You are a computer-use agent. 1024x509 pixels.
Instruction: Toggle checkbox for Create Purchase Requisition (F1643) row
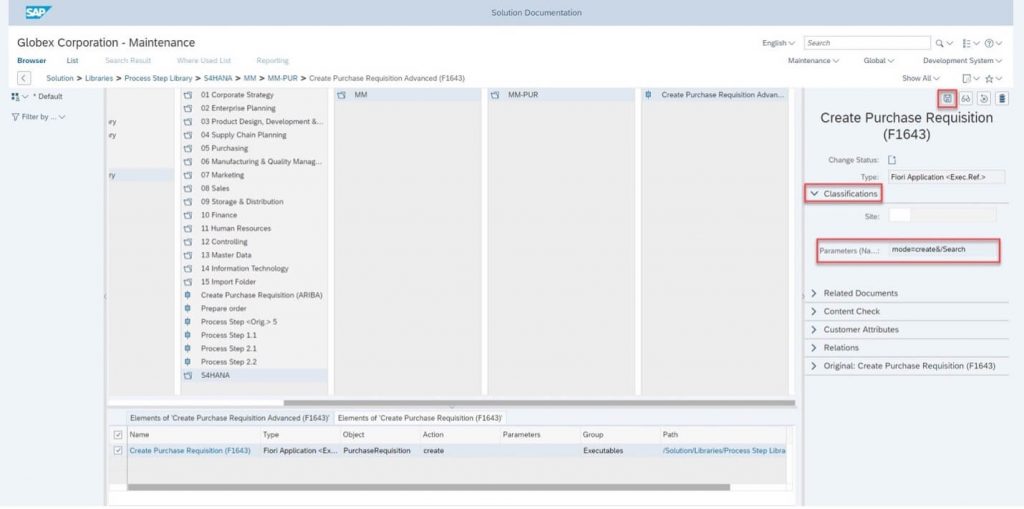pos(118,450)
